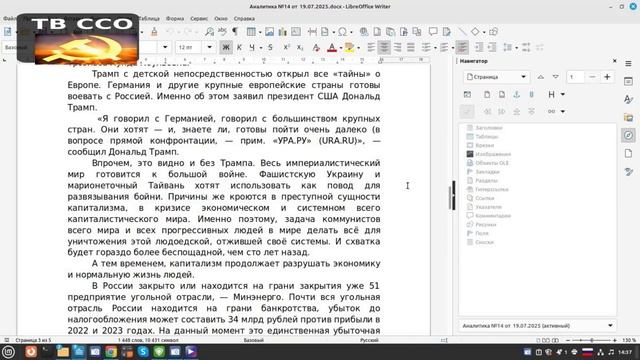Image resolution: width=640 pixels, height=360 pixels.
Task: Open the Sidebar settings hamburger menu
Action: (x=629, y=64)
